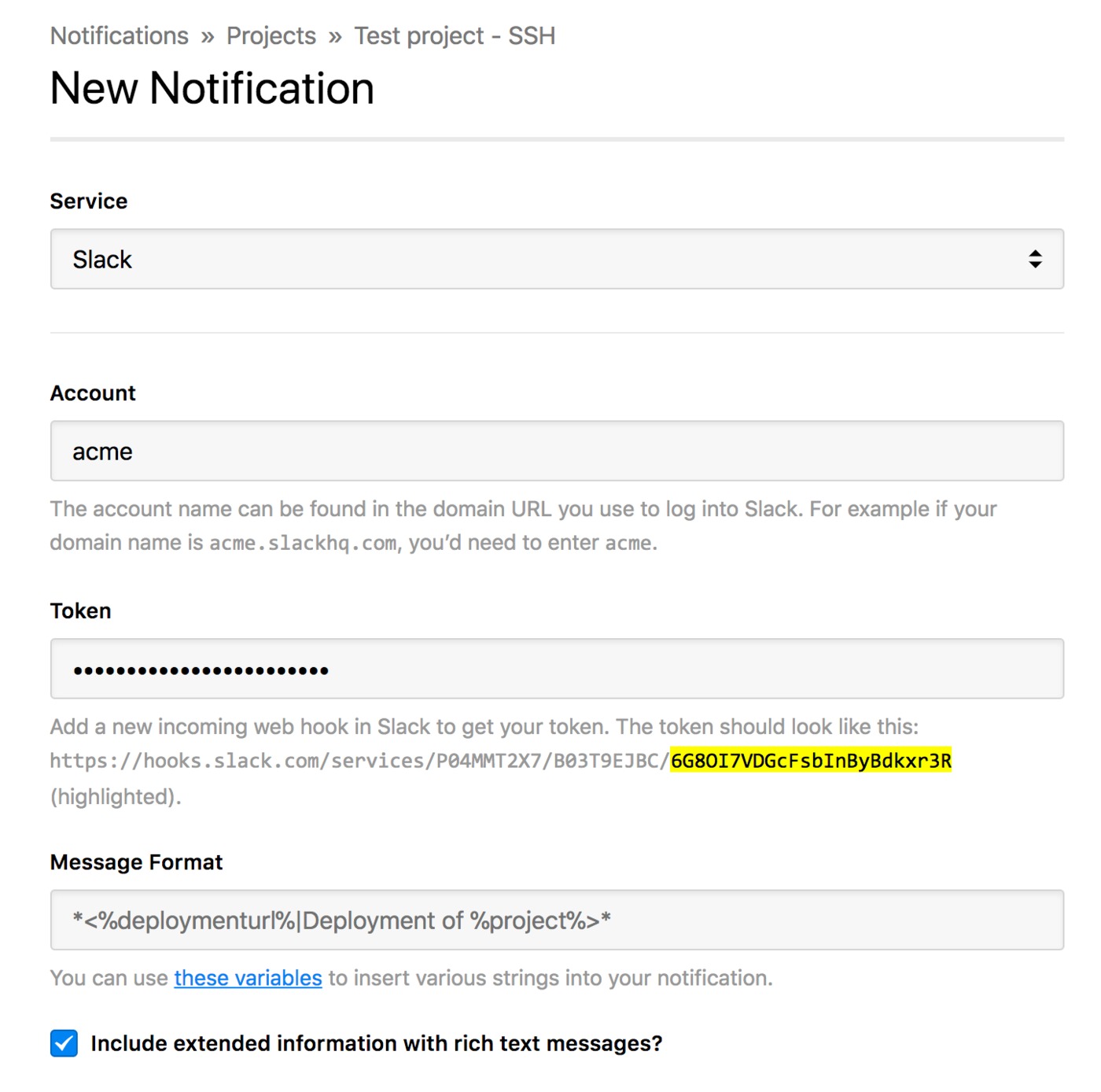The width and height of the screenshot is (1101, 1092).
Task: Open the these variables link
Action: [x=248, y=978]
